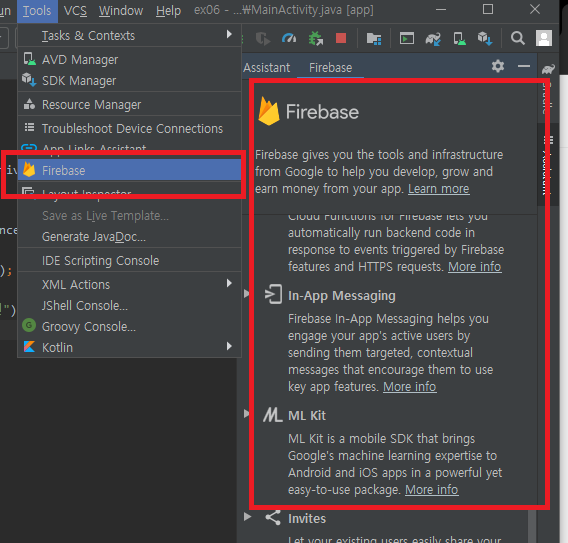The width and height of the screenshot is (568, 543).
Task: Click run anything toolbar icon
Action: click(407, 38)
